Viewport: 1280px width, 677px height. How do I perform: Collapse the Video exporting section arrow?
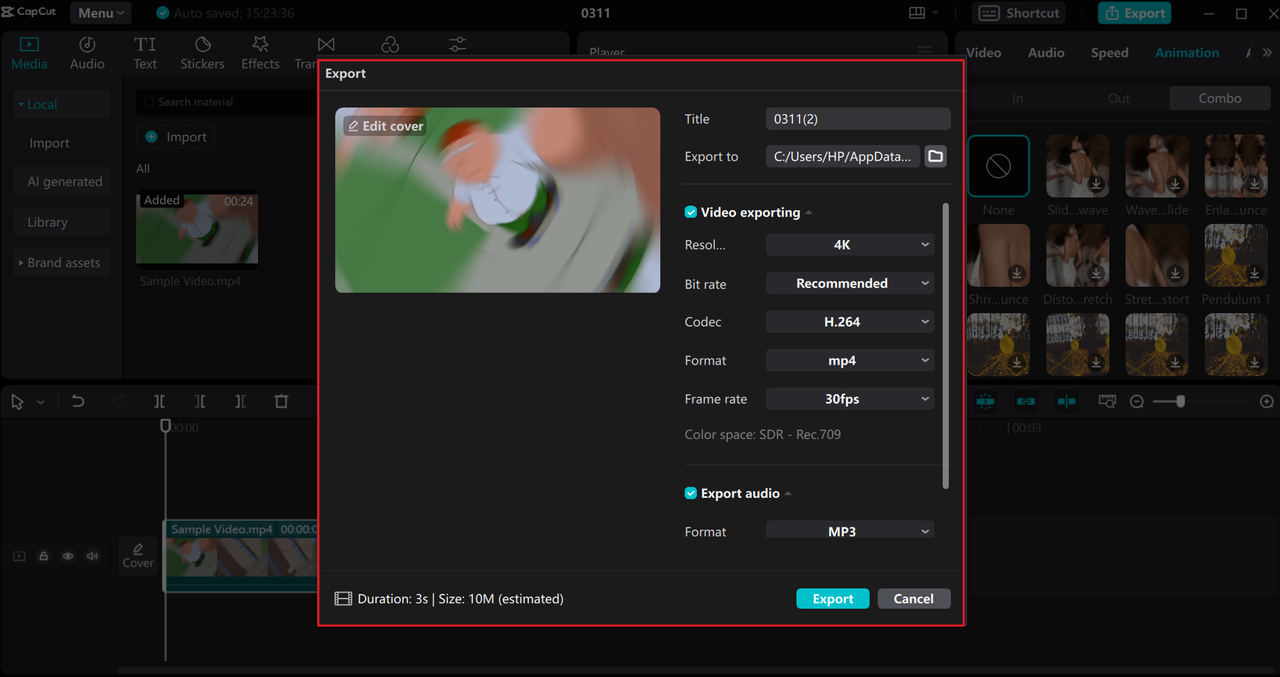[809, 213]
